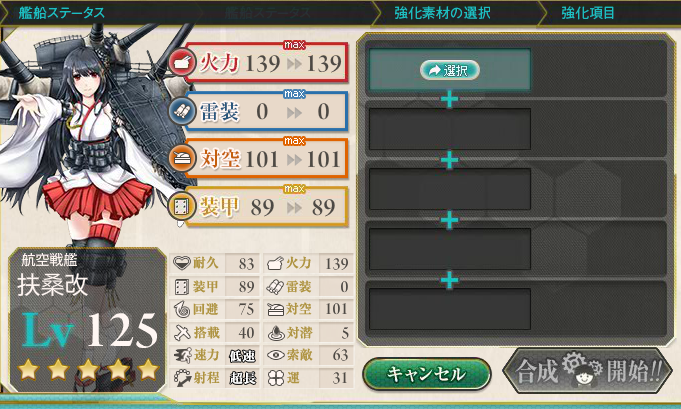Click the 選択 button in first material slot

pyautogui.click(x=450, y=70)
